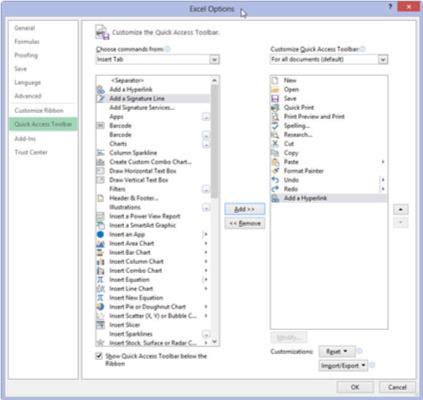Image resolution: width=423 pixels, height=400 pixels.
Task: Click Insert a SmartArt Graphic icon
Action: tap(100, 225)
